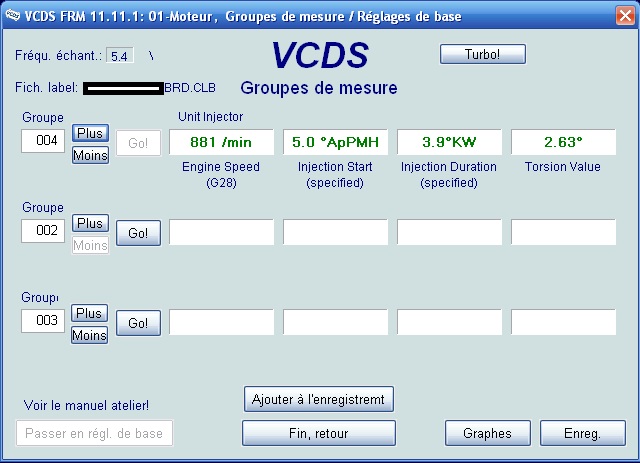Click the group number field showing 004
Image resolution: width=640 pixels, height=463 pixels.
click(43, 141)
